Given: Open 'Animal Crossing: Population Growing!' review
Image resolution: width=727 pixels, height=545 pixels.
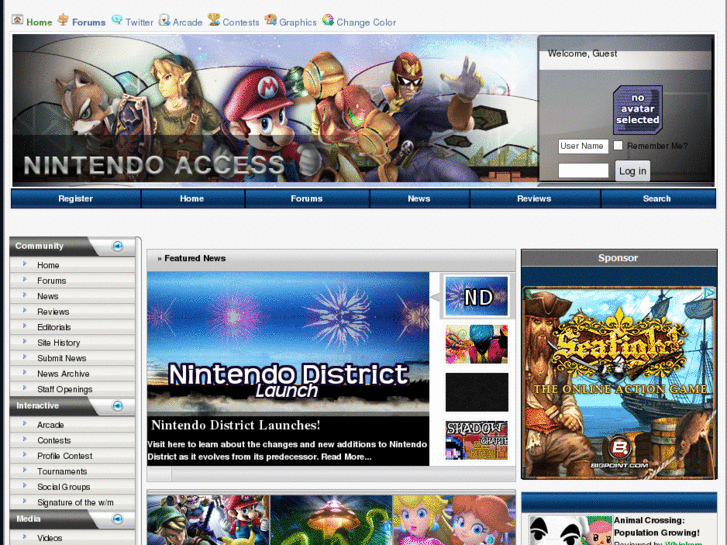Looking at the screenshot, I should [x=657, y=526].
